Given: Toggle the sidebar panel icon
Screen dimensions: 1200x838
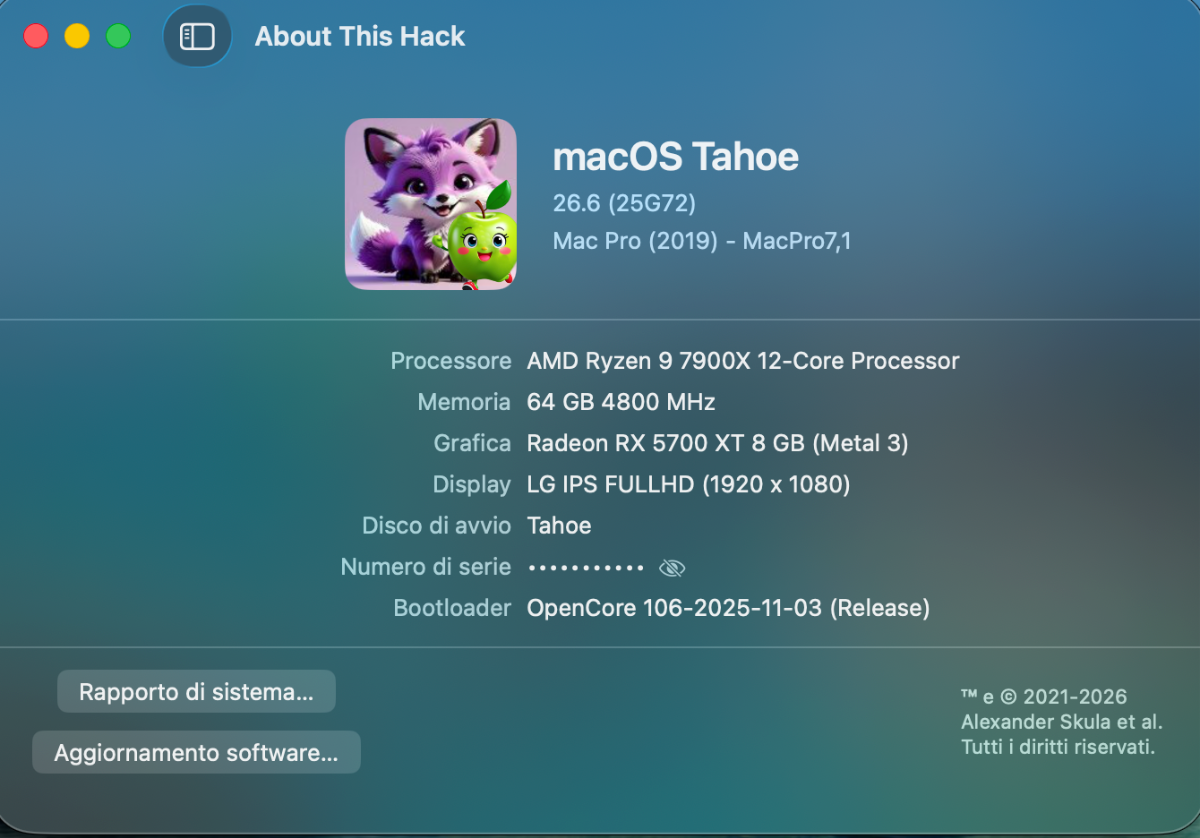Looking at the screenshot, I should point(197,37).
